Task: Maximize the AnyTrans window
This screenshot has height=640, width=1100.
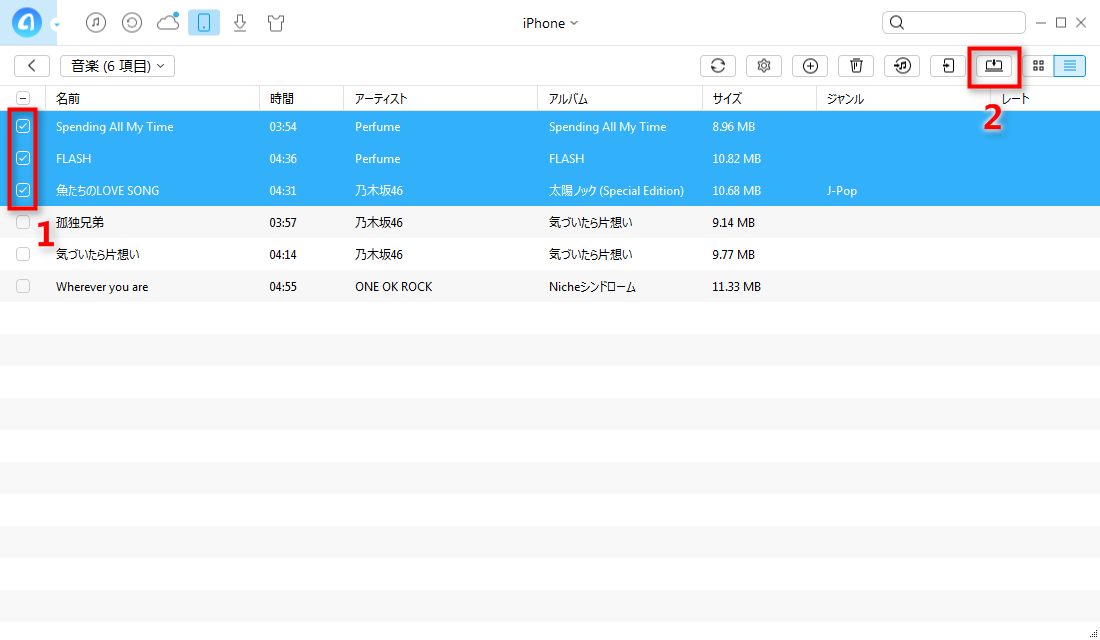Action: coord(1061,22)
